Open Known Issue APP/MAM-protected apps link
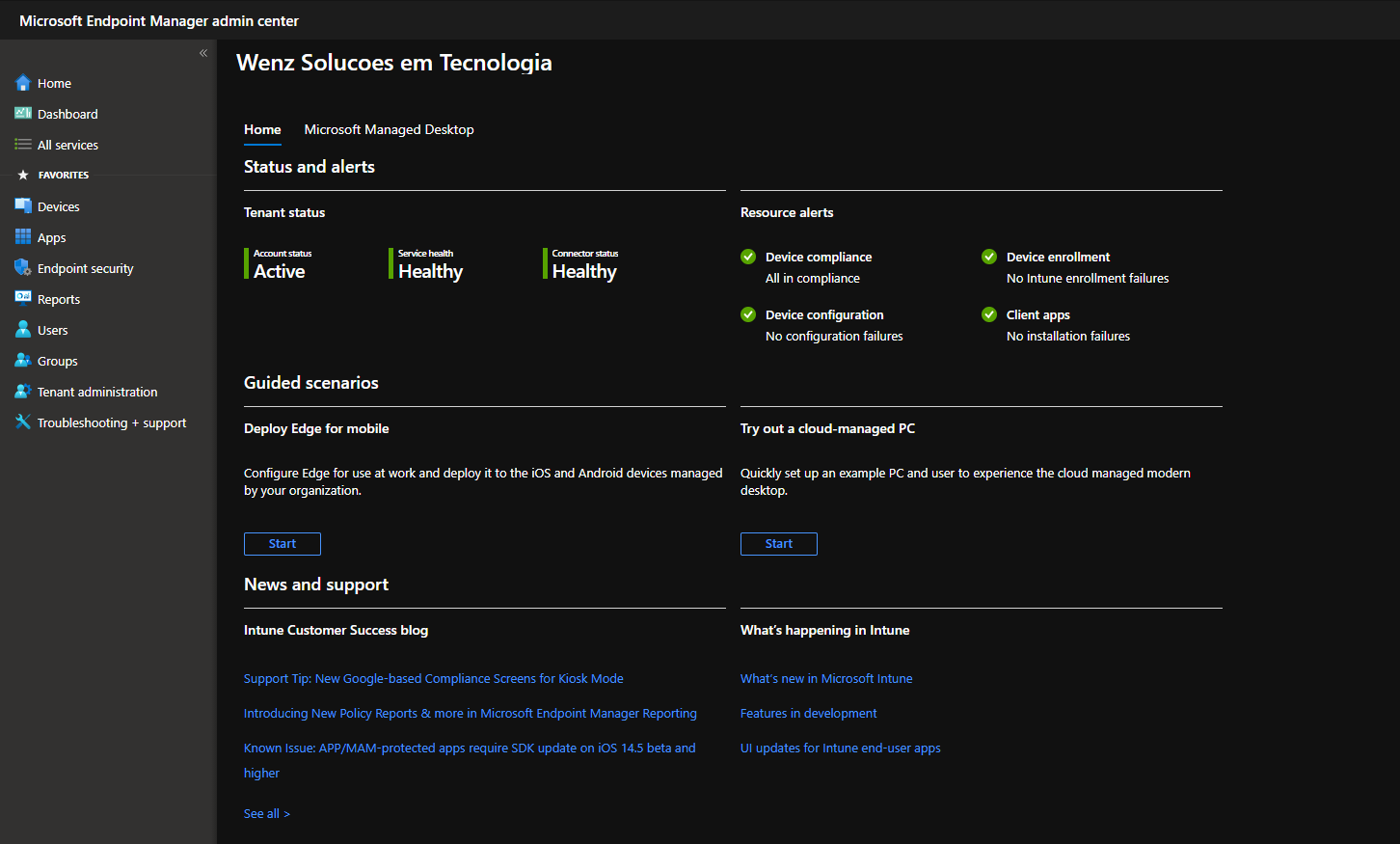The height and width of the screenshot is (844, 1400). pyautogui.click(x=470, y=760)
